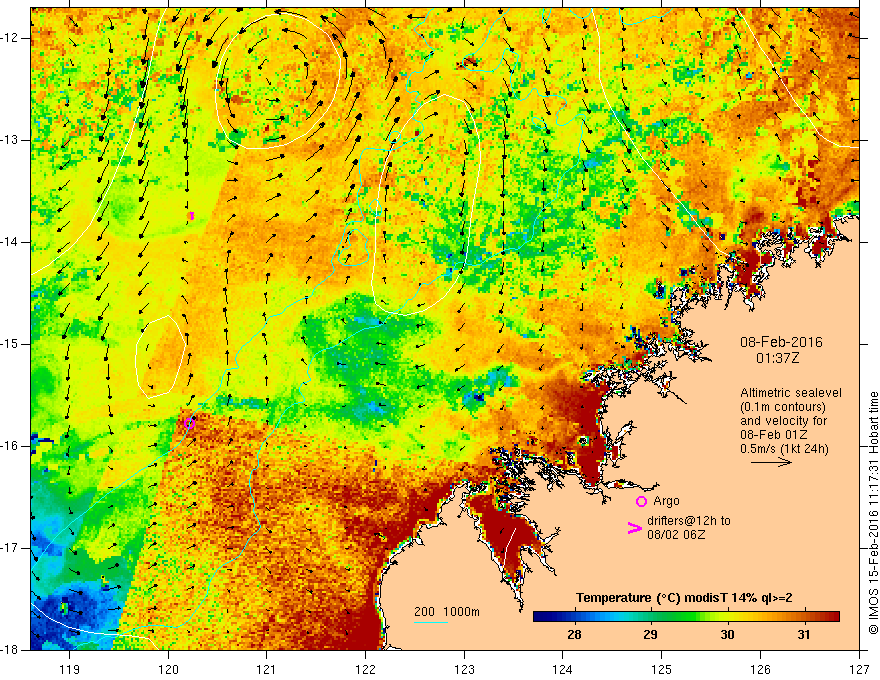Click the latitude axis label '-15'

[x=10, y=344]
